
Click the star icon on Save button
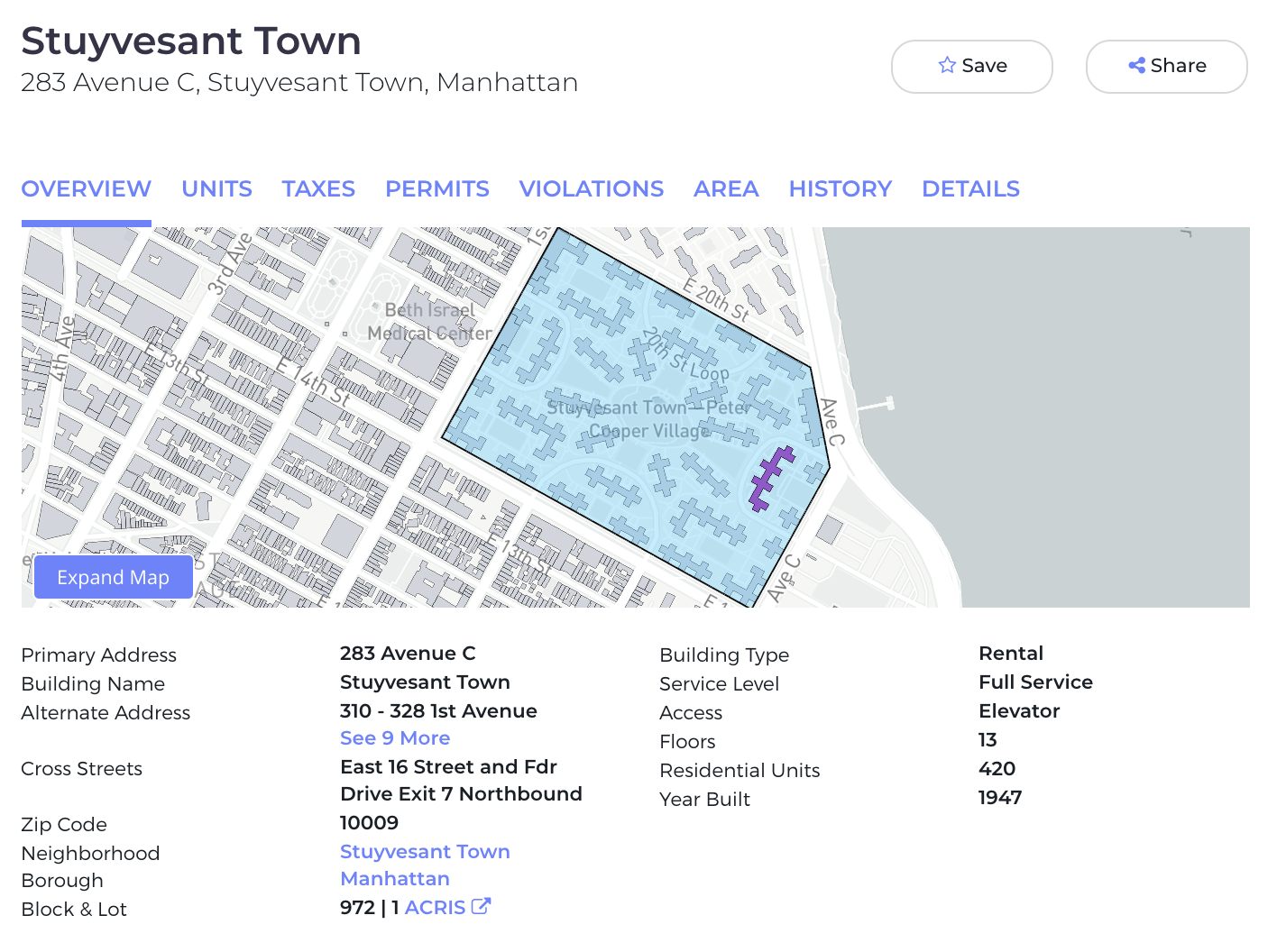click(x=946, y=66)
